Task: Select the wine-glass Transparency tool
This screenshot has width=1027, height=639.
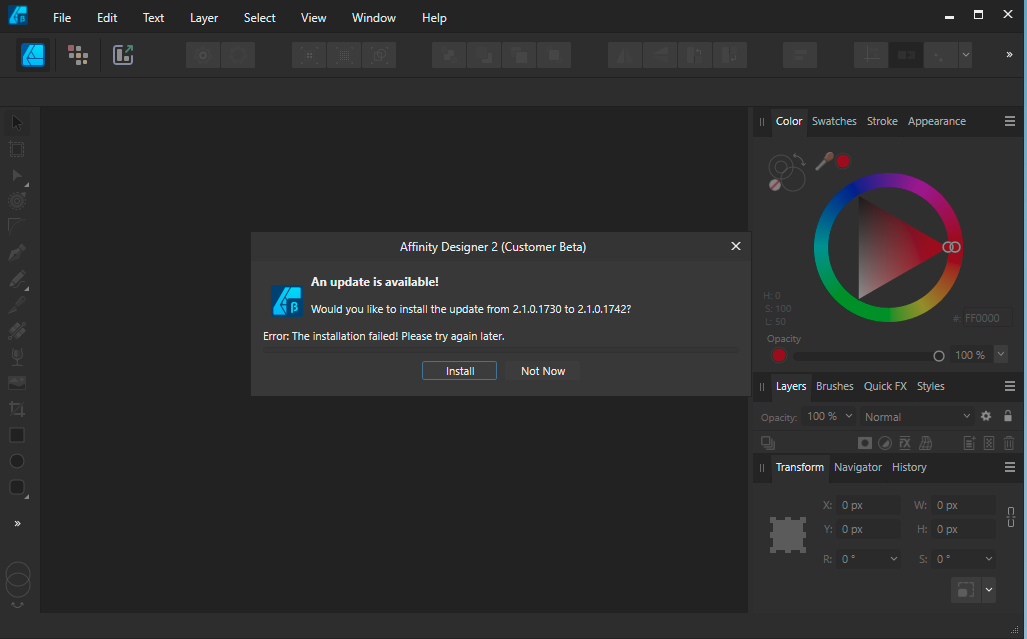Action: pos(17,357)
